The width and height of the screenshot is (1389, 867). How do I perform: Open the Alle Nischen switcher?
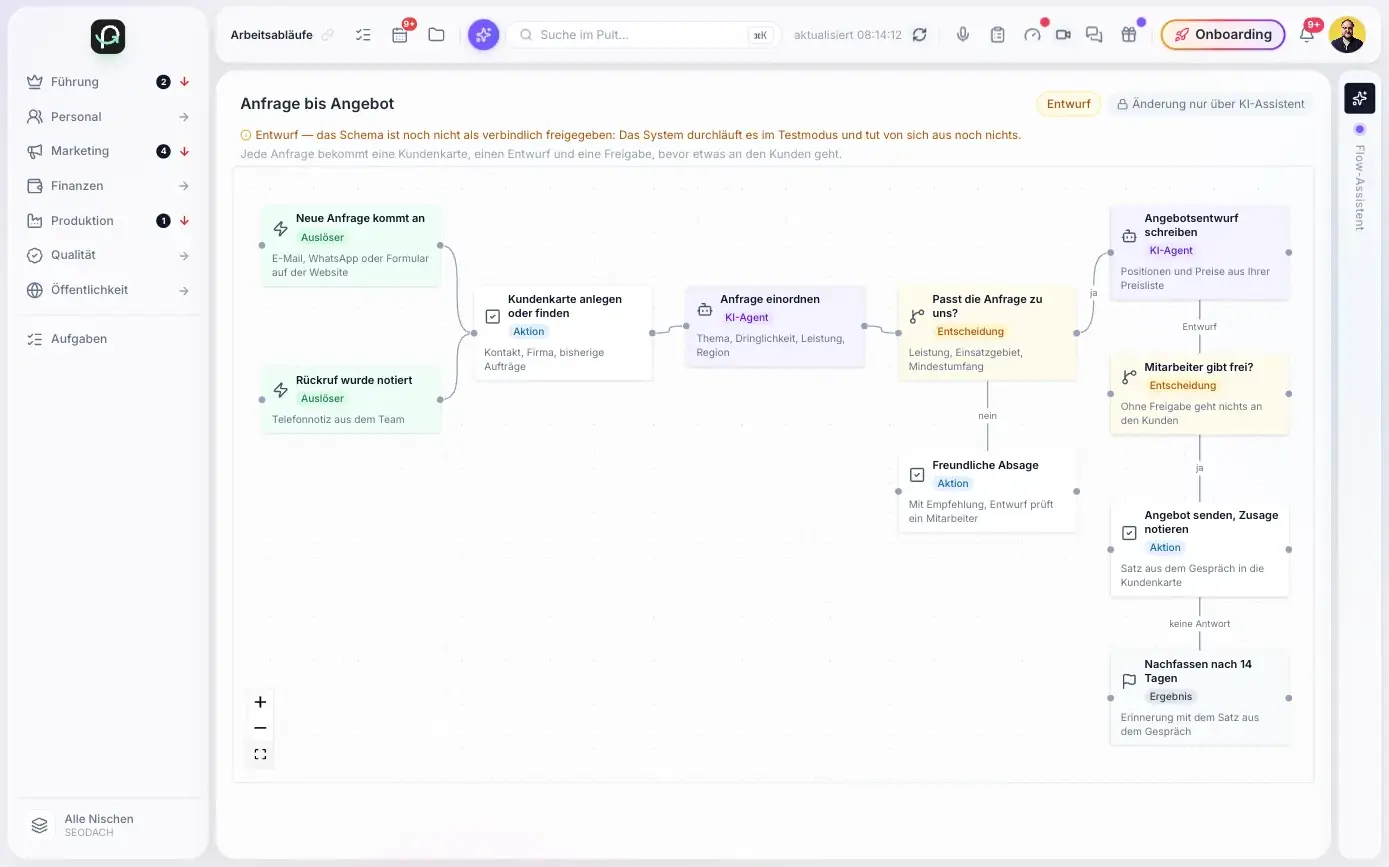pos(108,825)
